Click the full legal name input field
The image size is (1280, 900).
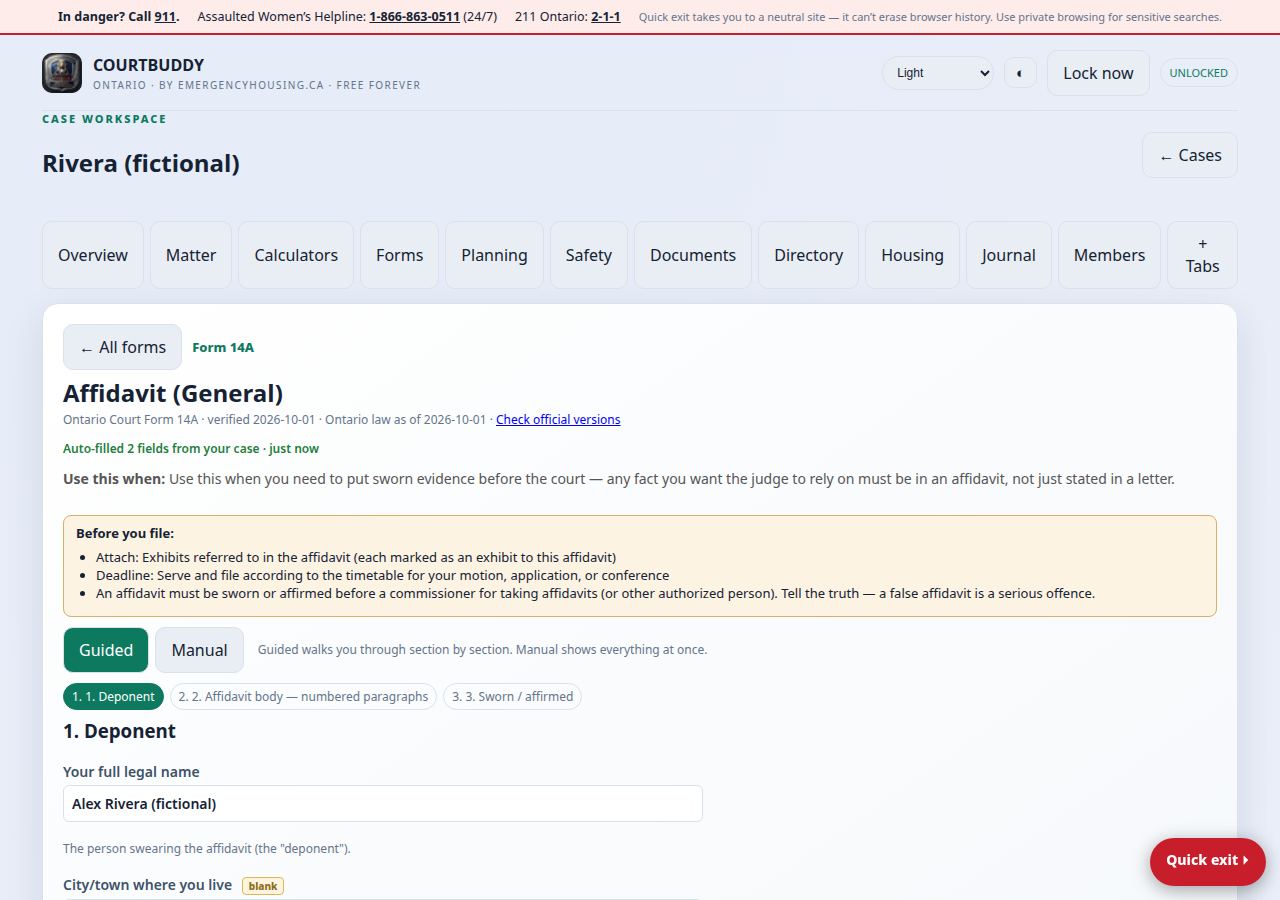click(x=383, y=804)
